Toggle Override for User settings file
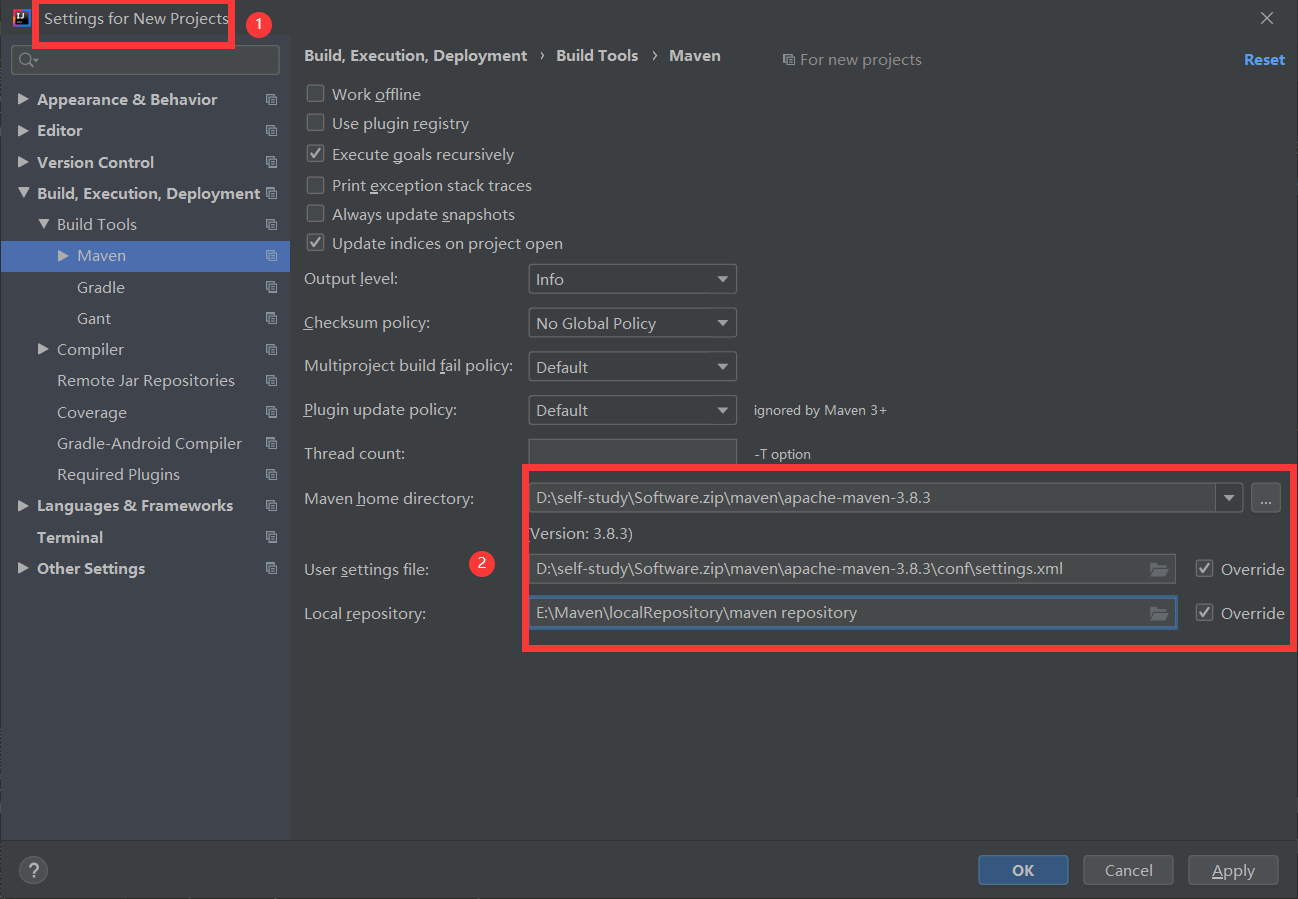 tap(1204, 569)
